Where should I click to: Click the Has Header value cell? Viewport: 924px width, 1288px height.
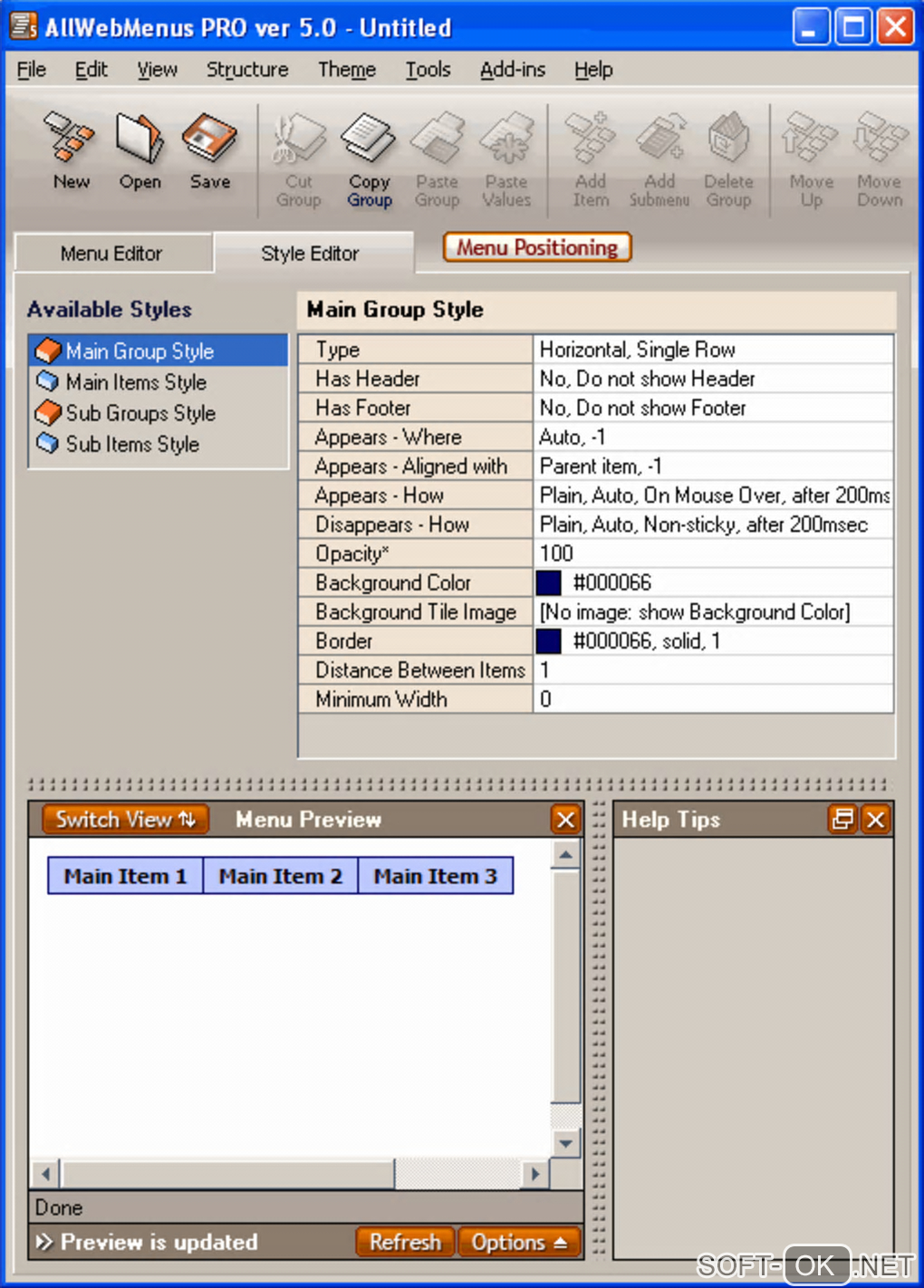[713, 379]
